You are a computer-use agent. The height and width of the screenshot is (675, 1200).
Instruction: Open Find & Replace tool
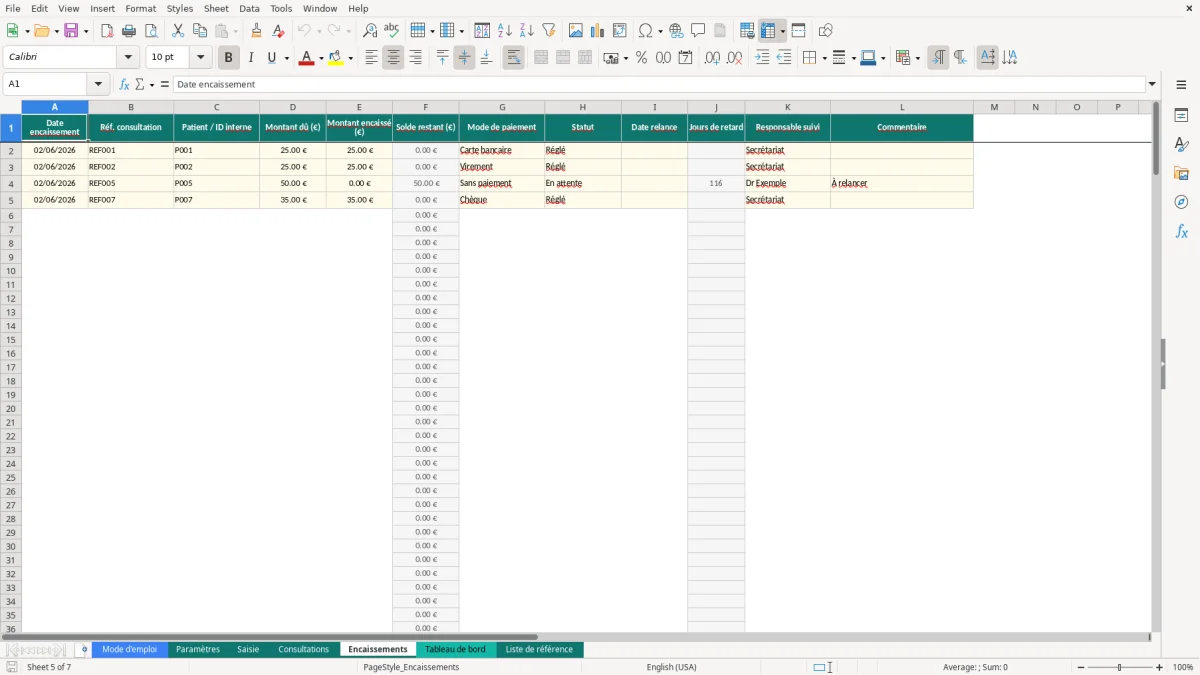click(370, 31)
